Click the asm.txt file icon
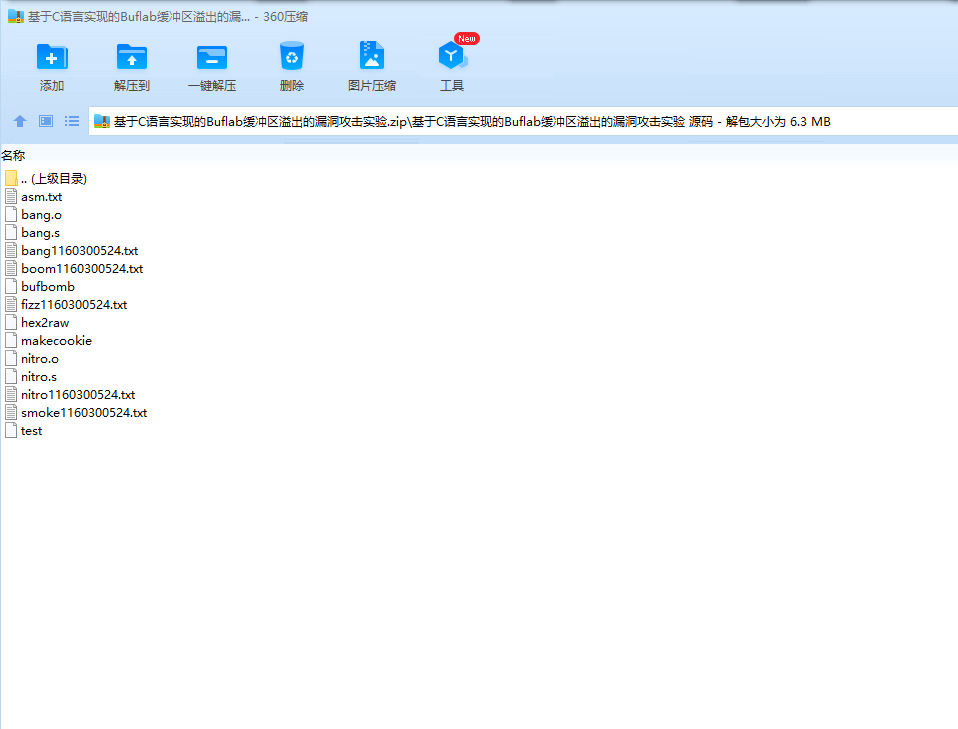This screenshot has height=729, width=958. (11, 196)
